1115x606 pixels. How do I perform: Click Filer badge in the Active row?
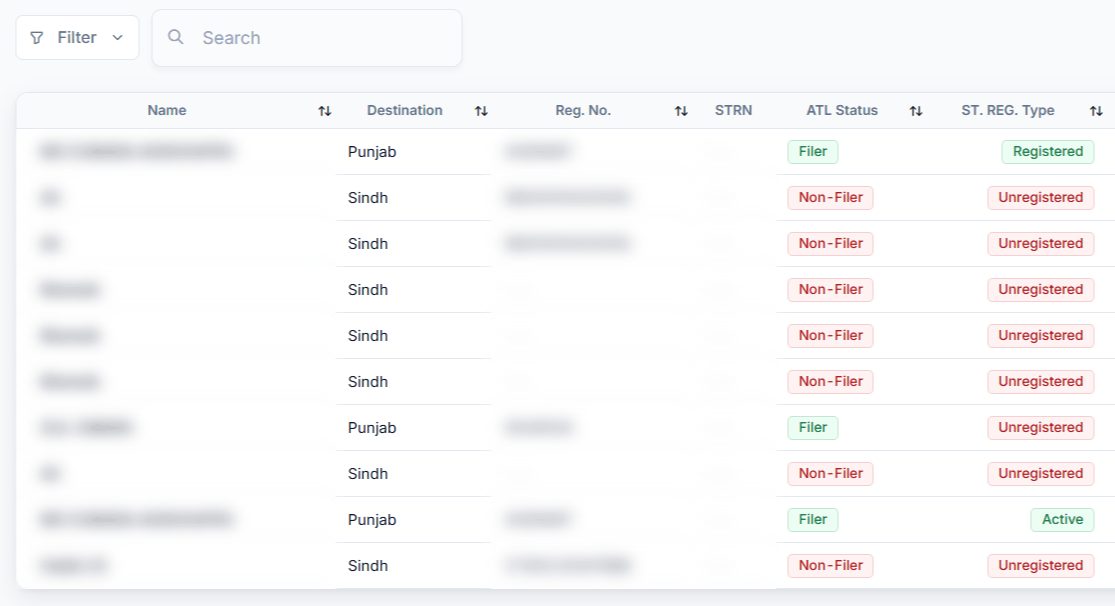(x=813, y=519)
